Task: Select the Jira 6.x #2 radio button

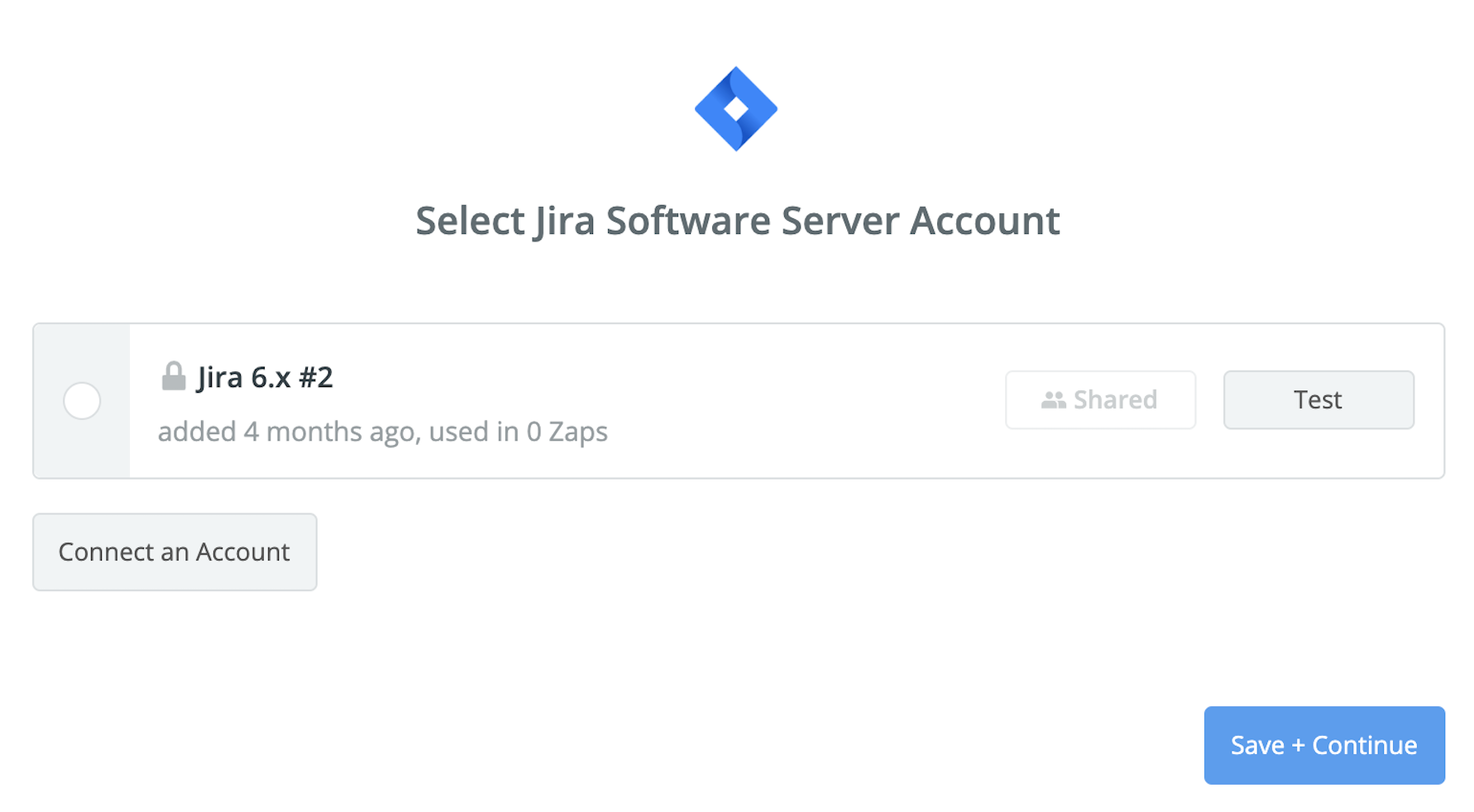Action: tap(82, 401)
